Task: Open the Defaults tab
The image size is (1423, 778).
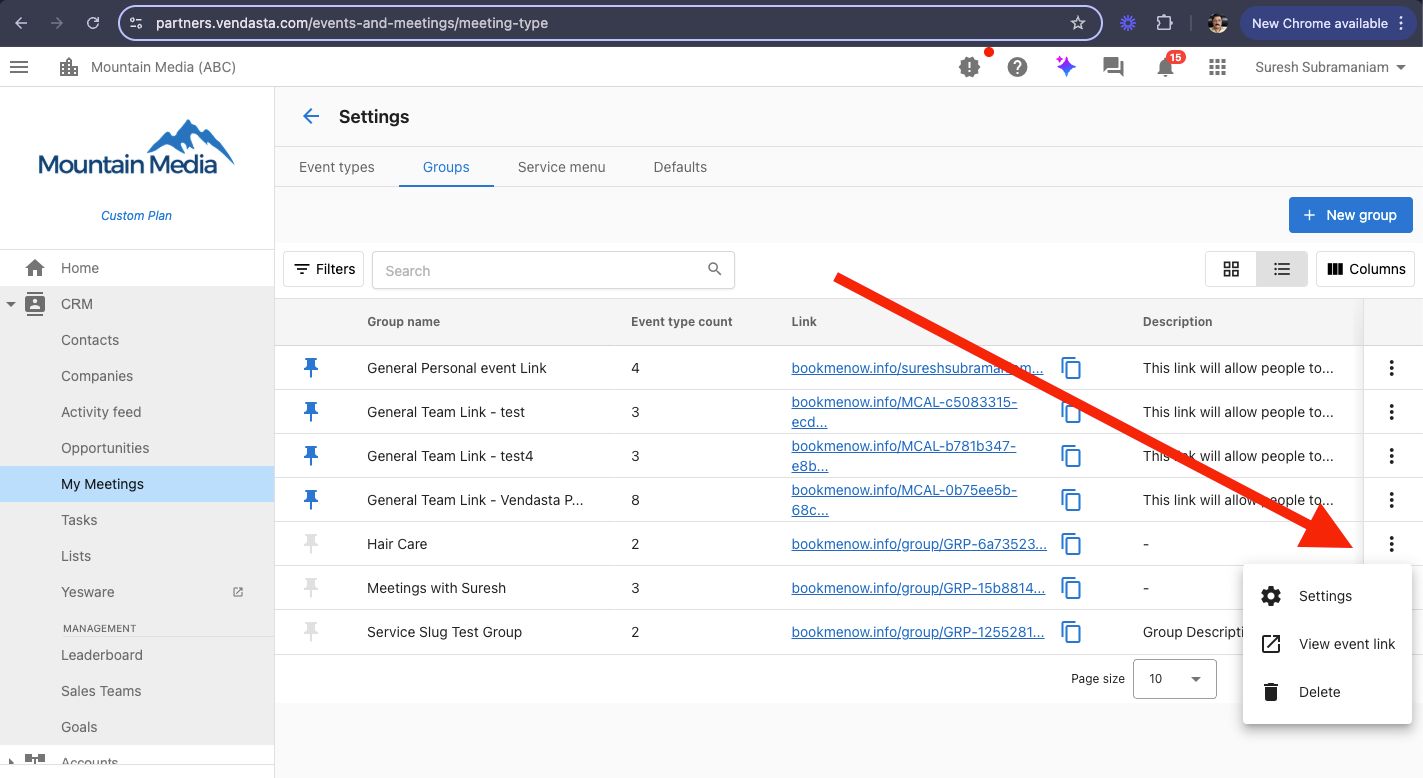Action: coord(680,167)
